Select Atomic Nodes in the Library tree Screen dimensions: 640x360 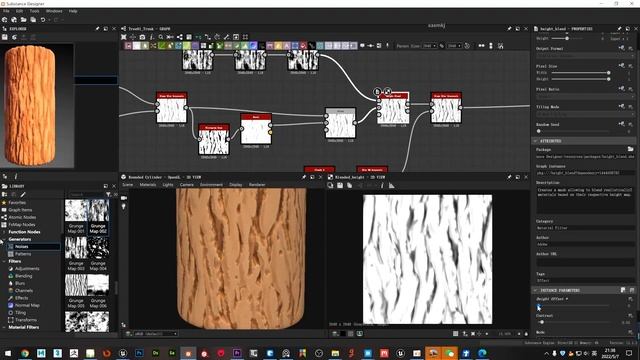22,217
